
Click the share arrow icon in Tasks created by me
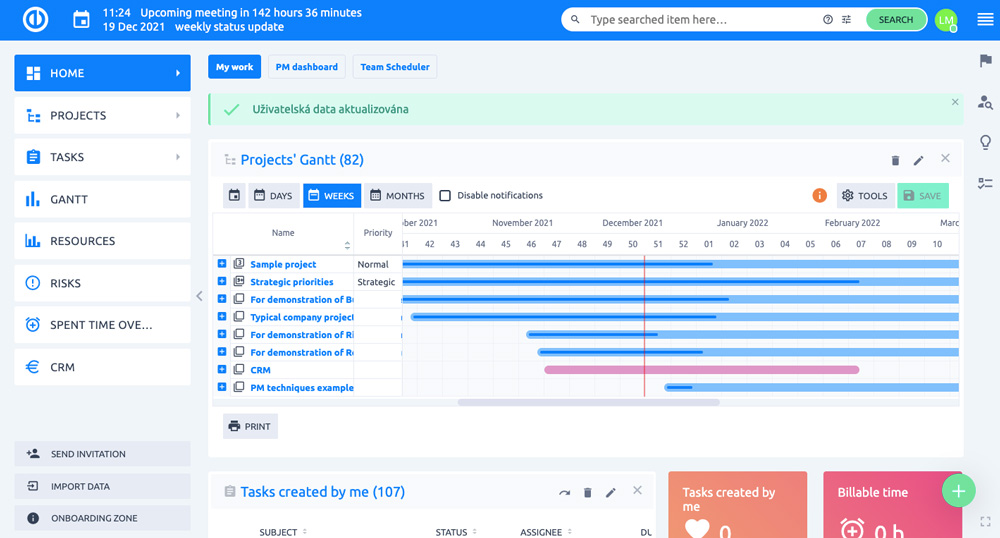pyautogui.click(x=564, y=492)
